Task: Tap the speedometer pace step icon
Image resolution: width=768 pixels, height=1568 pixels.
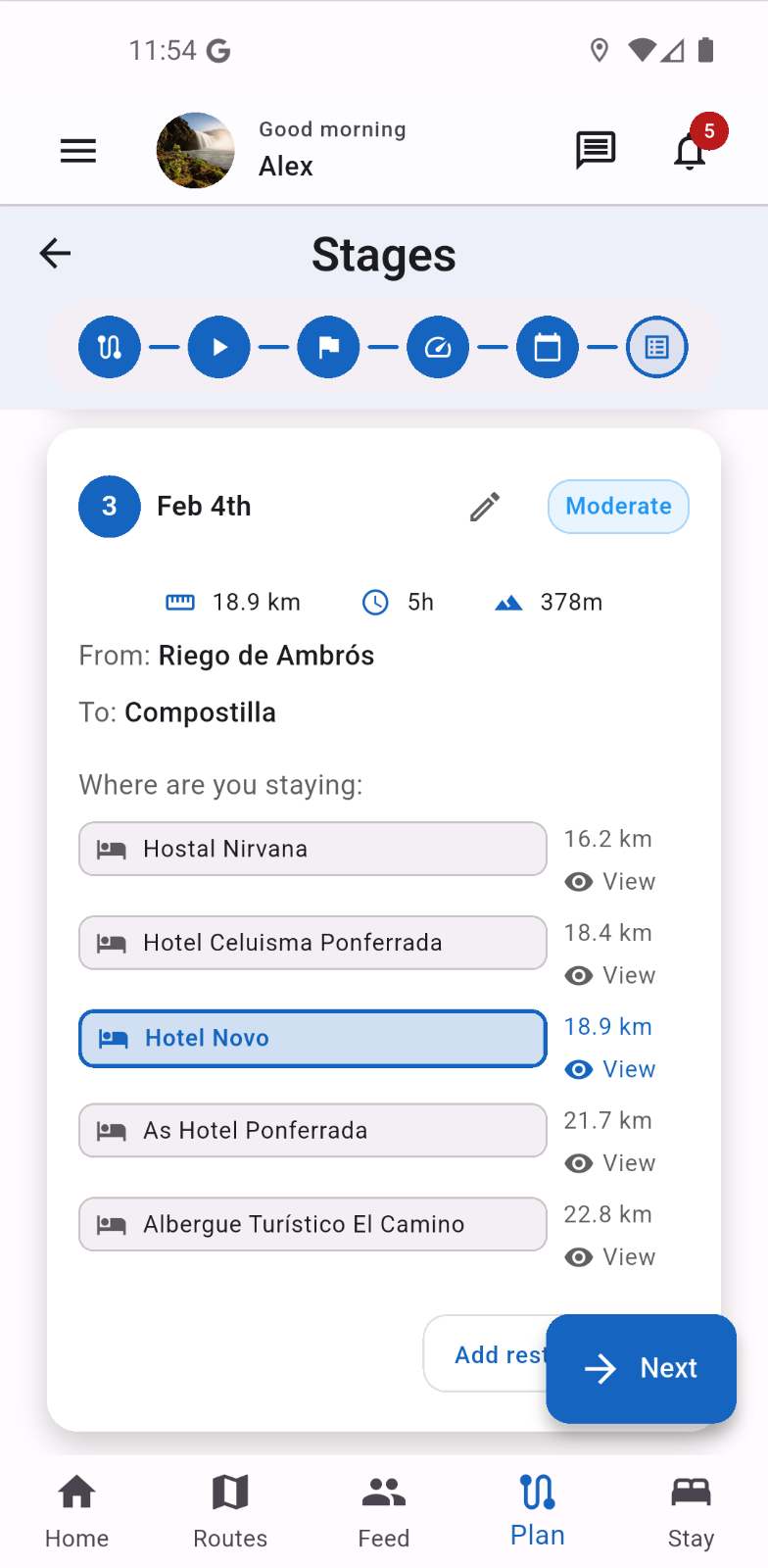Action: pos(438,347)
